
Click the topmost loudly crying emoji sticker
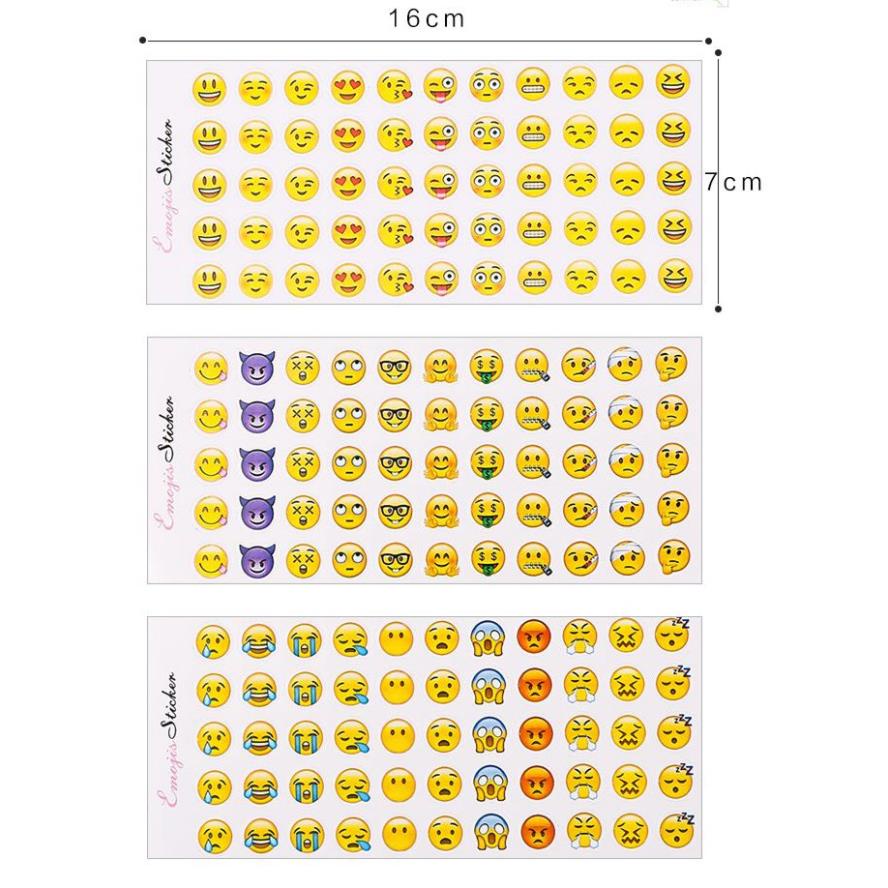[304, 641]
